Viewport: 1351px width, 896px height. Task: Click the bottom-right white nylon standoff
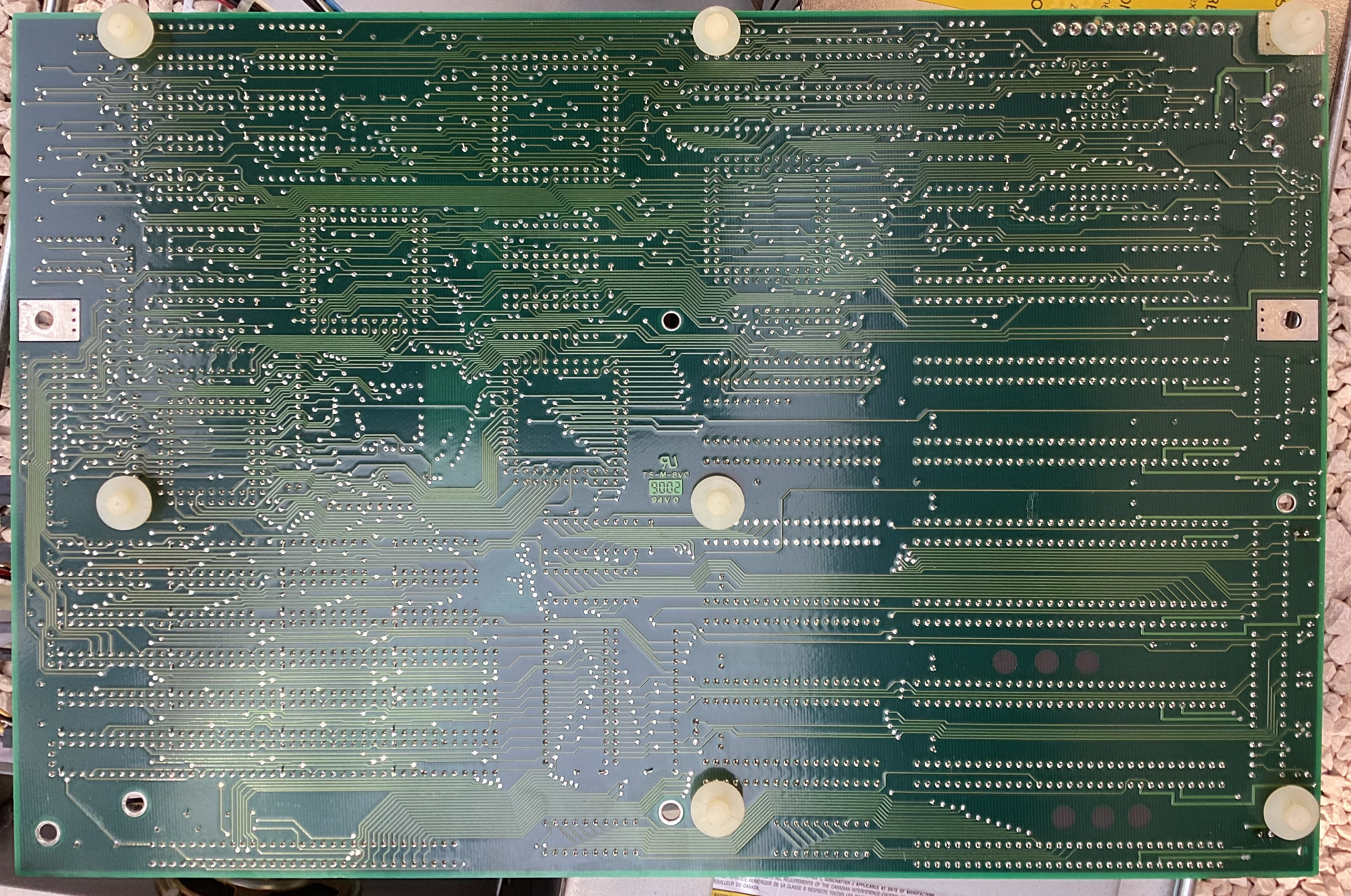(x=1291, y=812)
